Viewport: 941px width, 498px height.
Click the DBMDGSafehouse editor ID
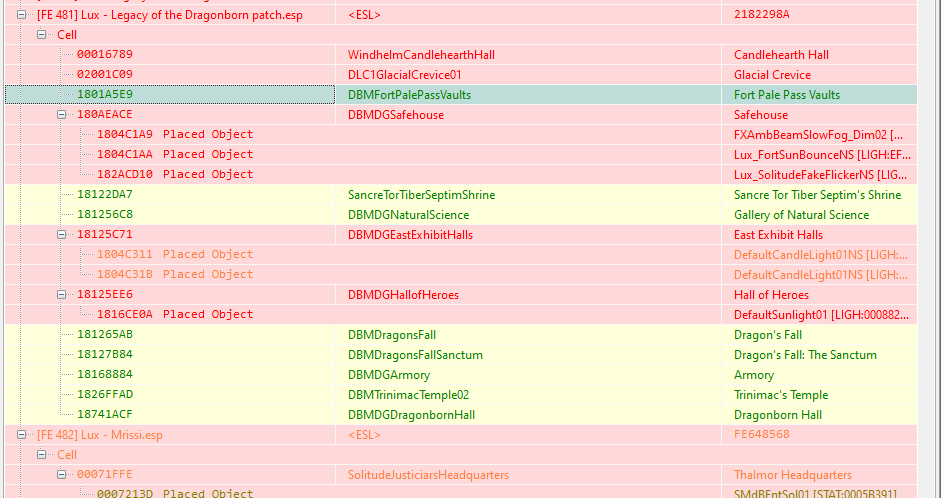pos(396,115)
